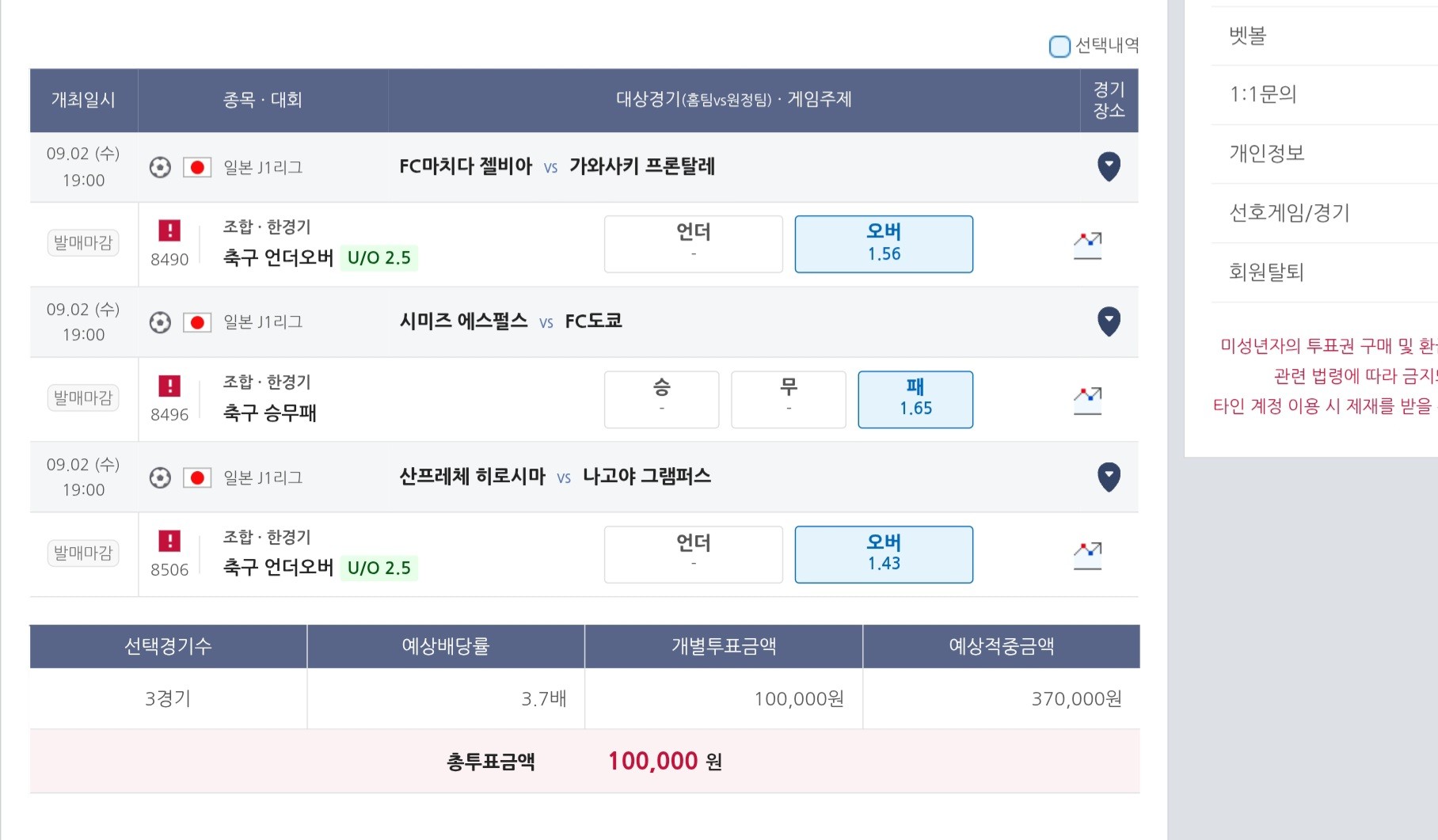The image size is (1438, 840).
Task: Select 무 option for game 8496
Action: click(789, 399)
